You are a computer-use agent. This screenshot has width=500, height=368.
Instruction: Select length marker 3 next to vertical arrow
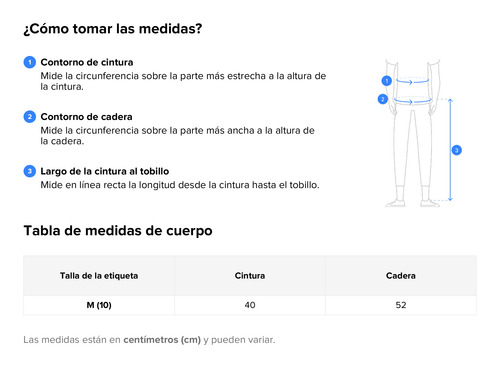457,150
